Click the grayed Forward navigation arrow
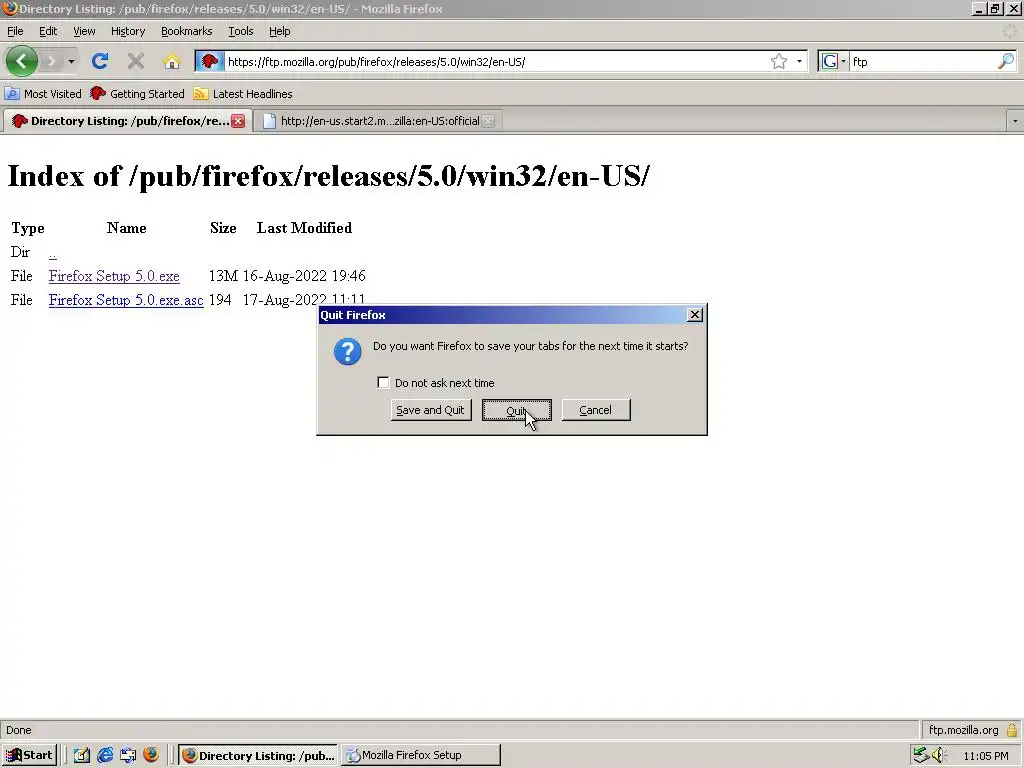Viewport: 1024px width, 768px height. (52, 61)
